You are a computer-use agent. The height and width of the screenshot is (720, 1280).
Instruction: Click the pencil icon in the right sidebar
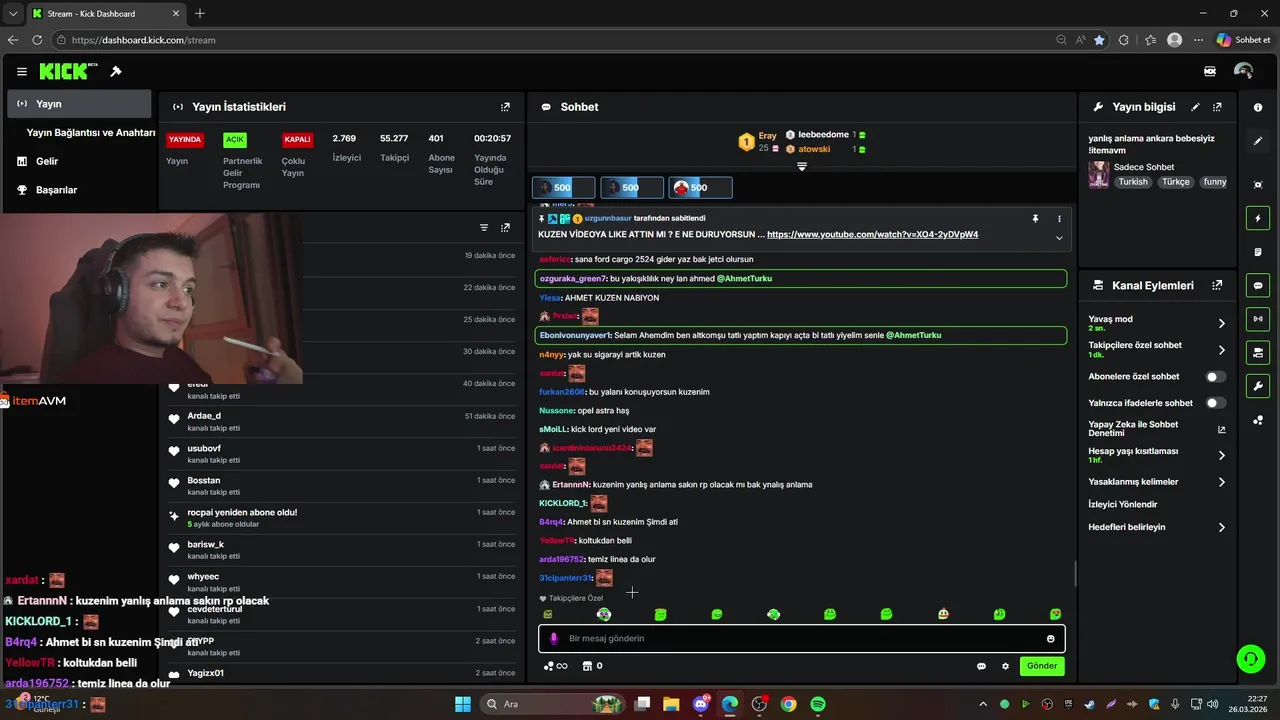point(1258,142)
